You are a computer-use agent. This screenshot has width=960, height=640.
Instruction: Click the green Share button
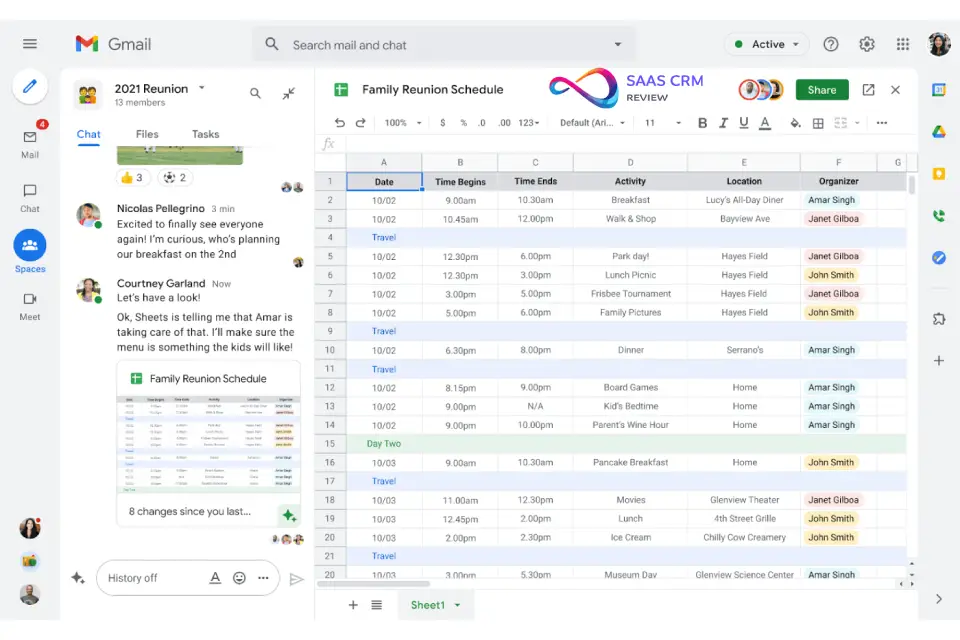822,90
